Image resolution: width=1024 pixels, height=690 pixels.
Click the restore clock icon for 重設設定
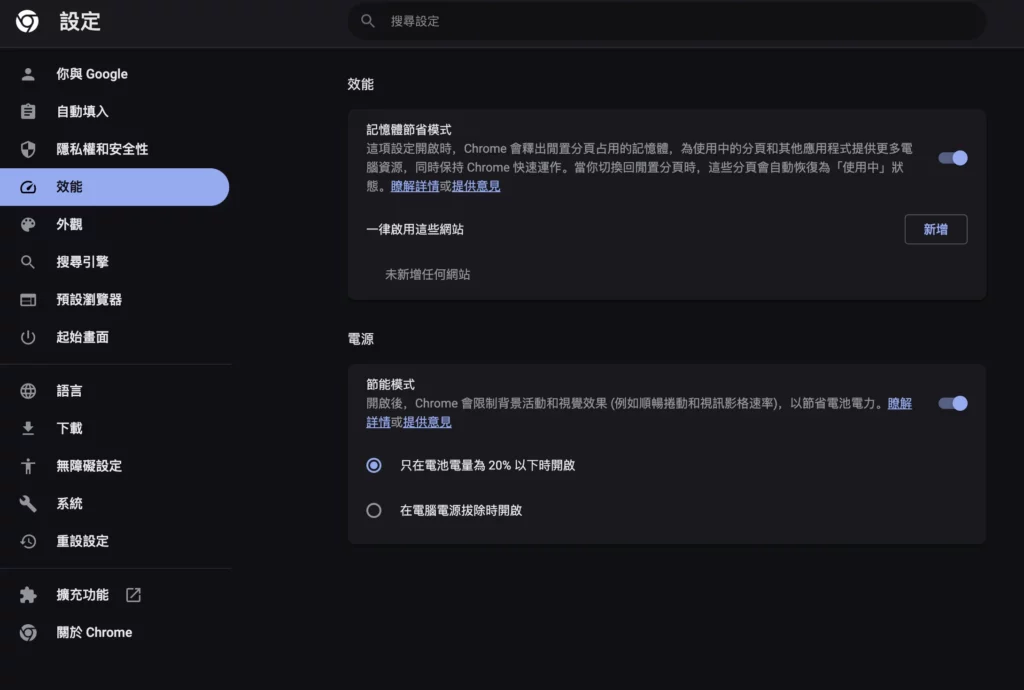28,541
